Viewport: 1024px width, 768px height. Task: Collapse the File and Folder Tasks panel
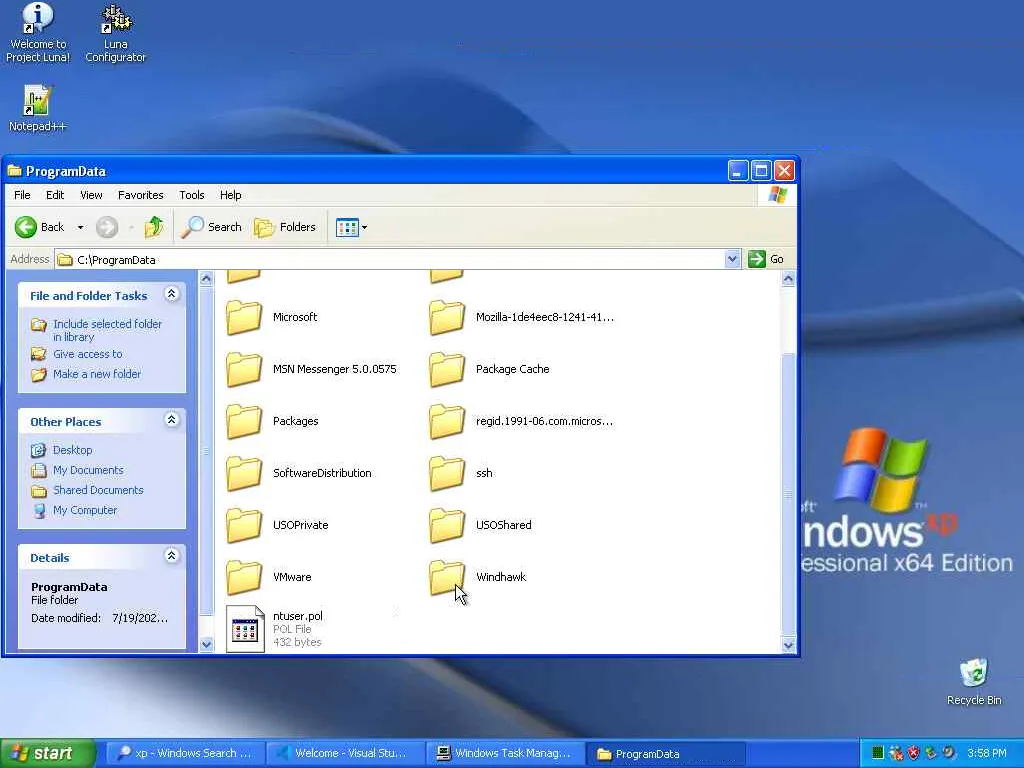pos(171,294)
